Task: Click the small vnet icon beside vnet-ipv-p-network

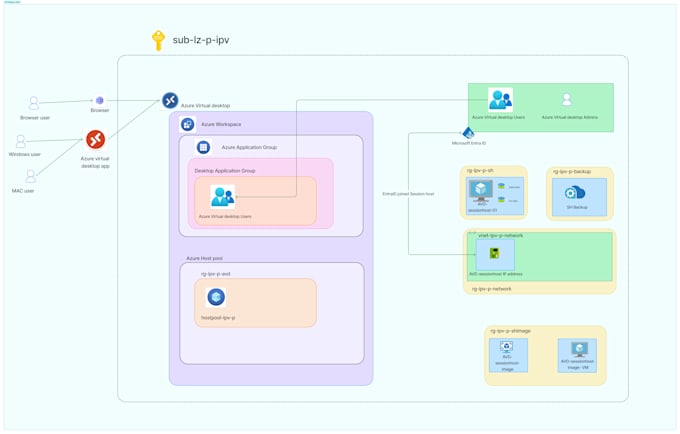Action: pyautogui.click(x=471, y=232)
